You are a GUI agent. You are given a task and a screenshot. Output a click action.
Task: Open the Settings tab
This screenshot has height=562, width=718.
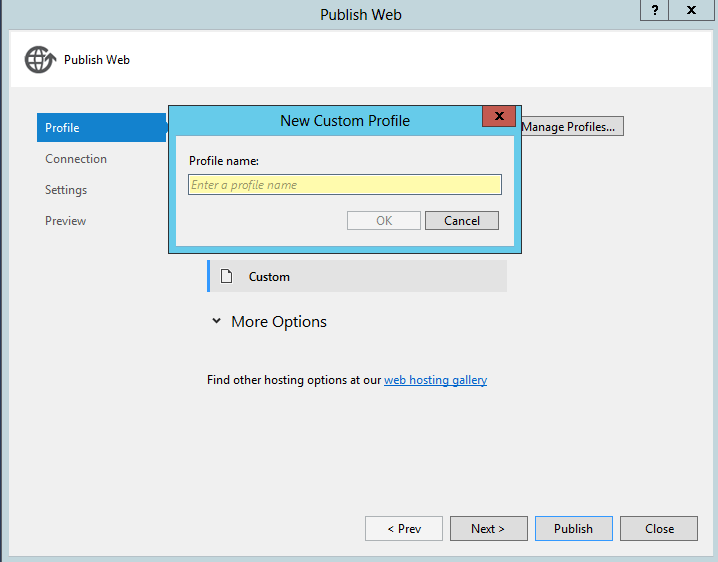point(66,190)
